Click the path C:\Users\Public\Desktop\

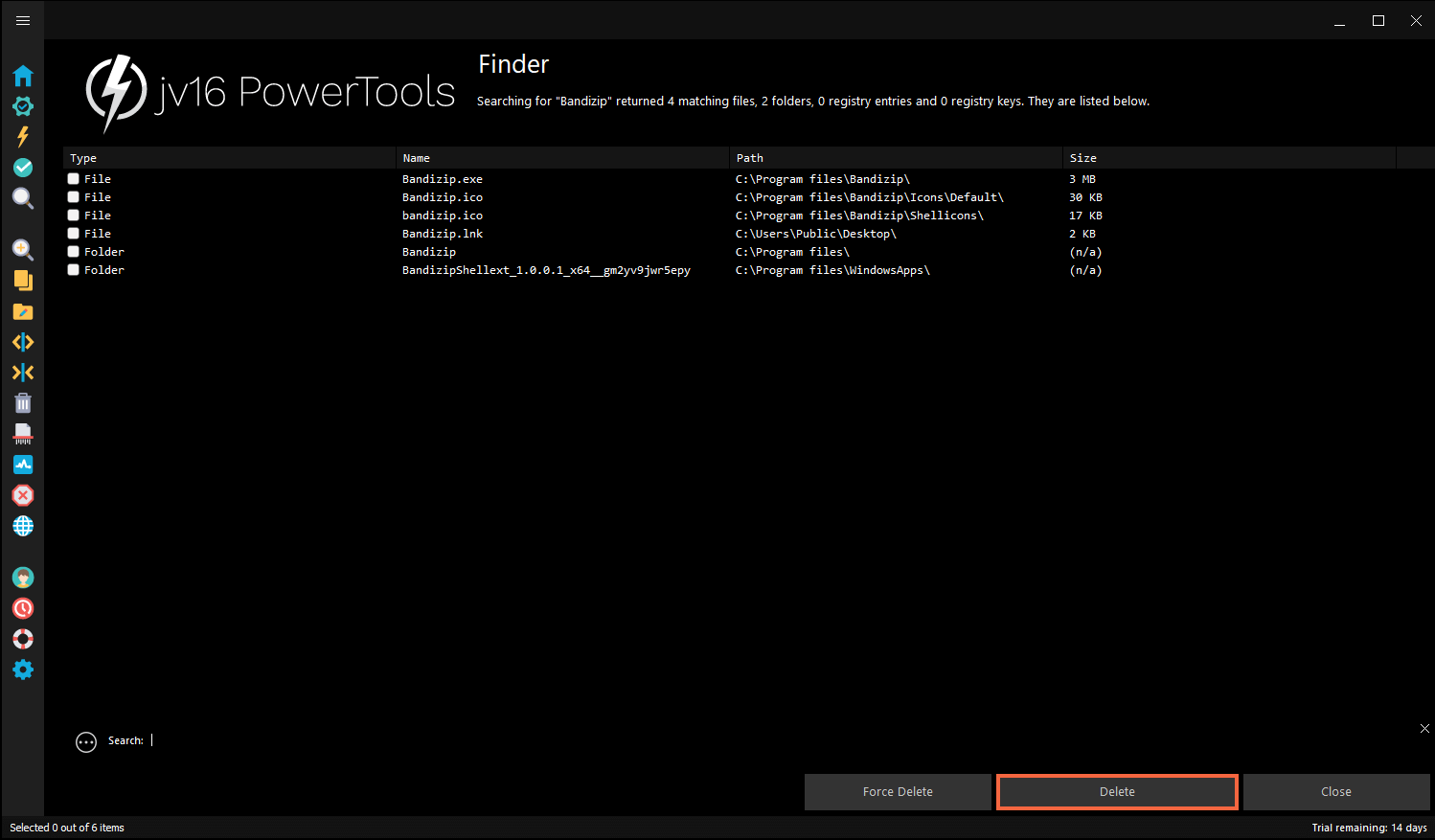(x=816, y=234)
